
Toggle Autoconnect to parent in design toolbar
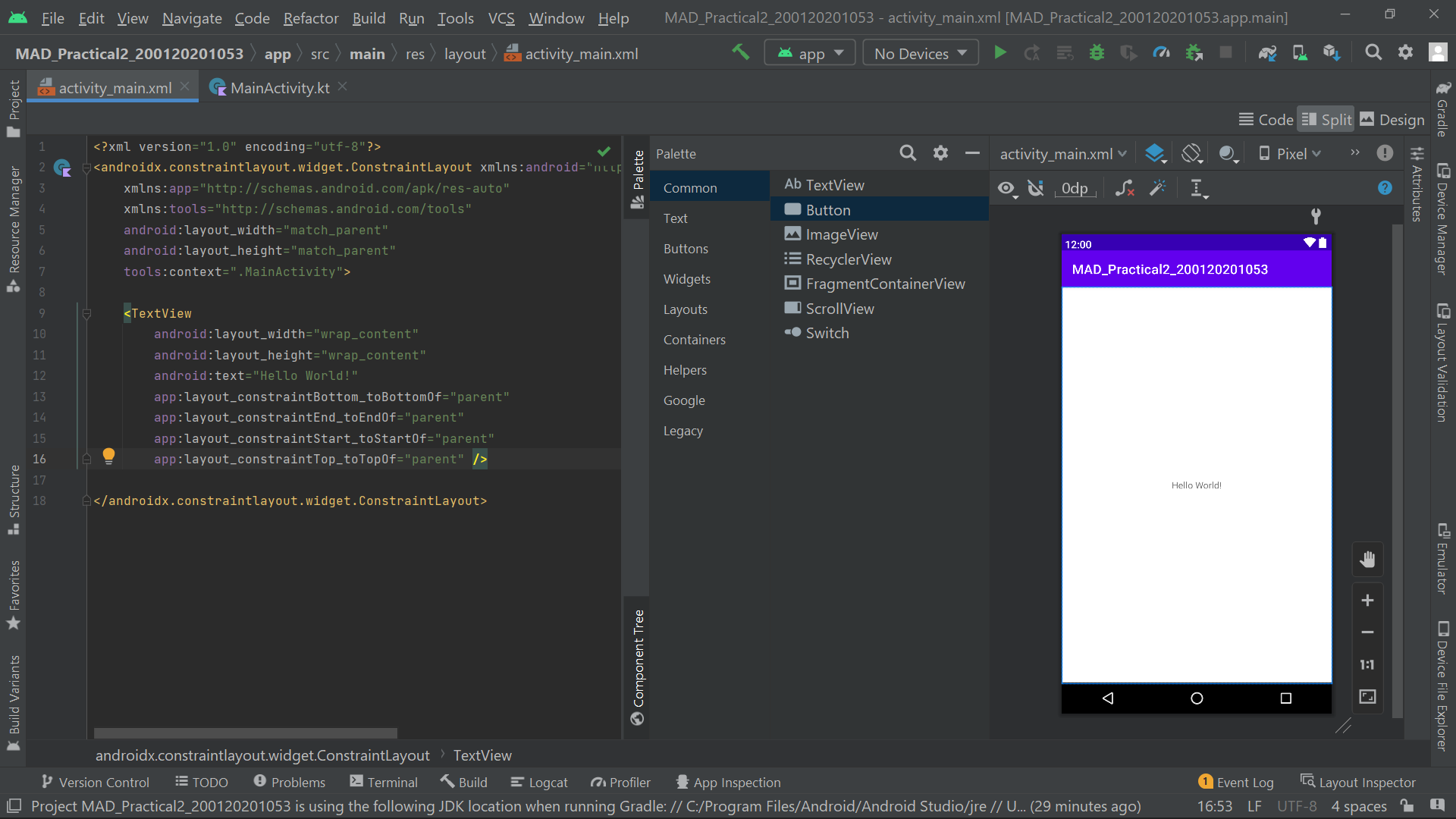coord(1036,188)
